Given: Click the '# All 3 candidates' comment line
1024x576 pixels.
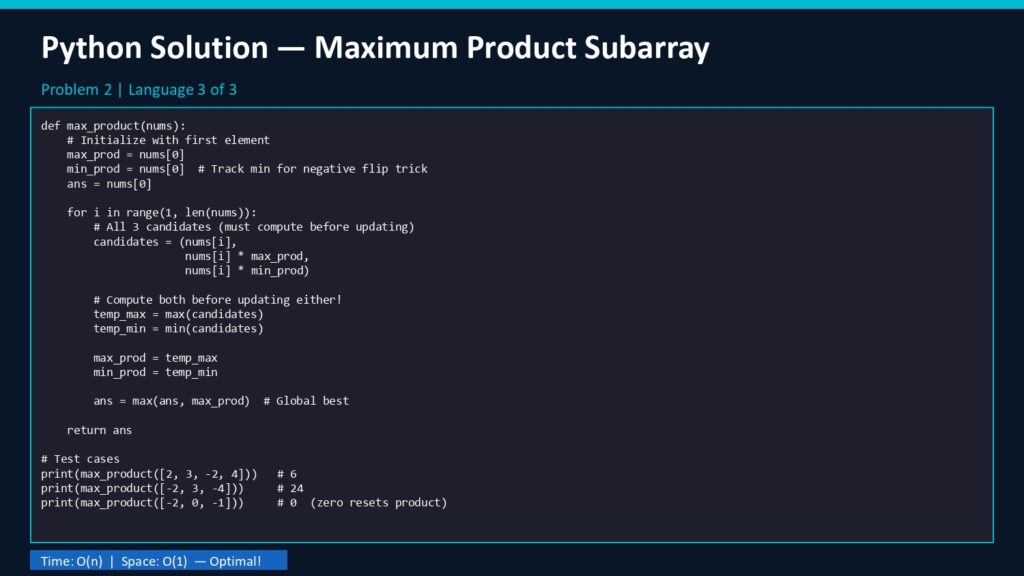Looking at the screenshot, I should coord(253,227).
